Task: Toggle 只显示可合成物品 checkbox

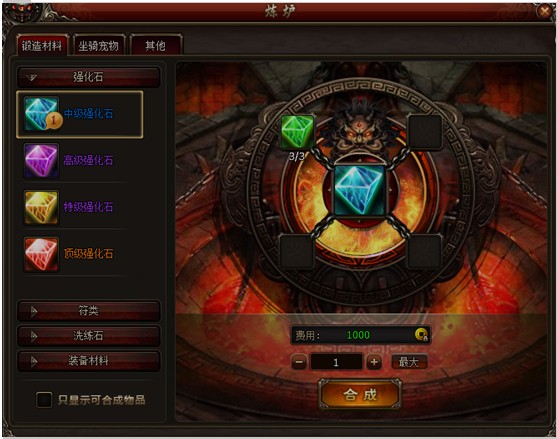Action: [x=44, y=400]
